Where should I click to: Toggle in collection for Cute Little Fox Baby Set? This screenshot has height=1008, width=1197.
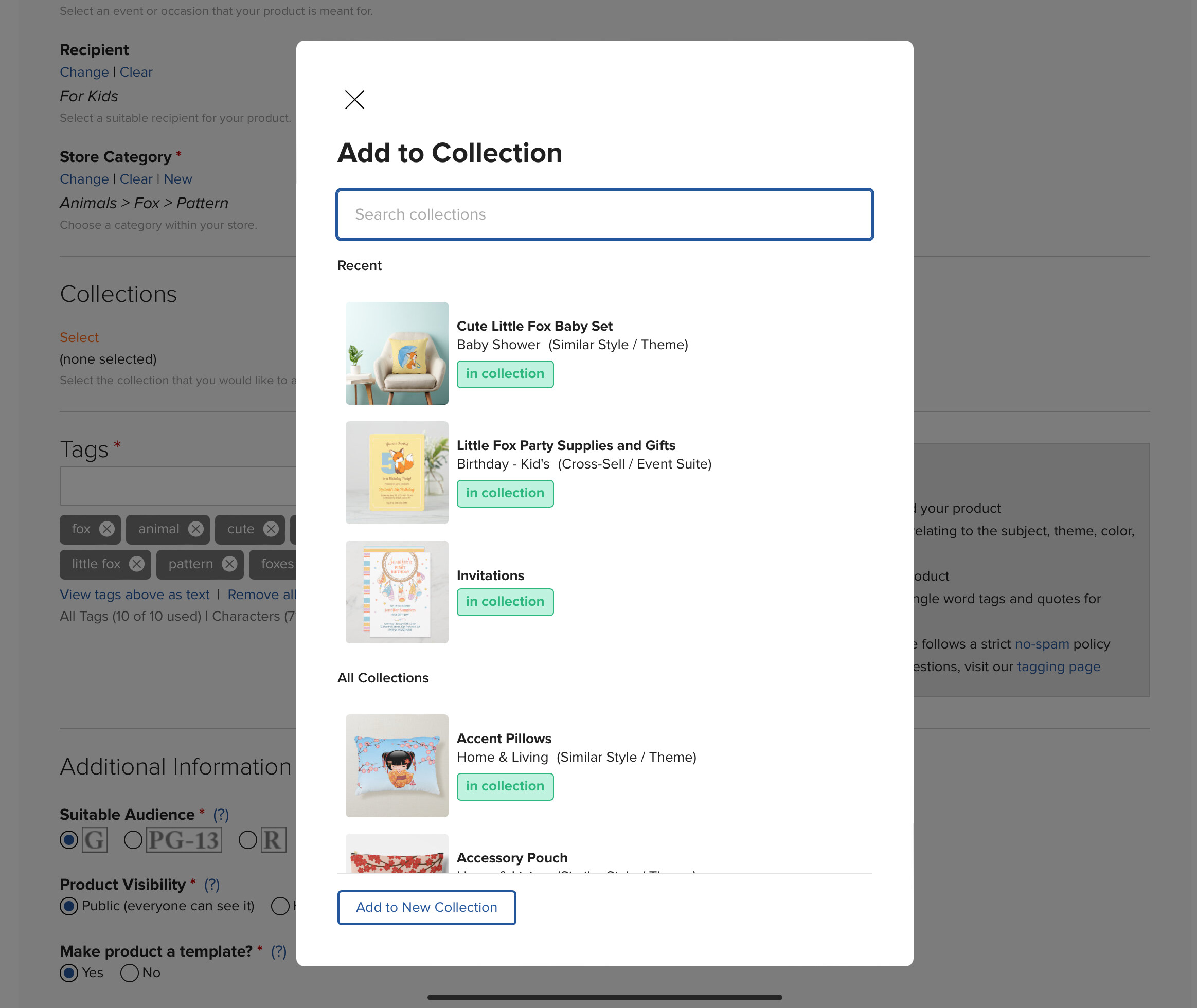(x=505, y=374)
